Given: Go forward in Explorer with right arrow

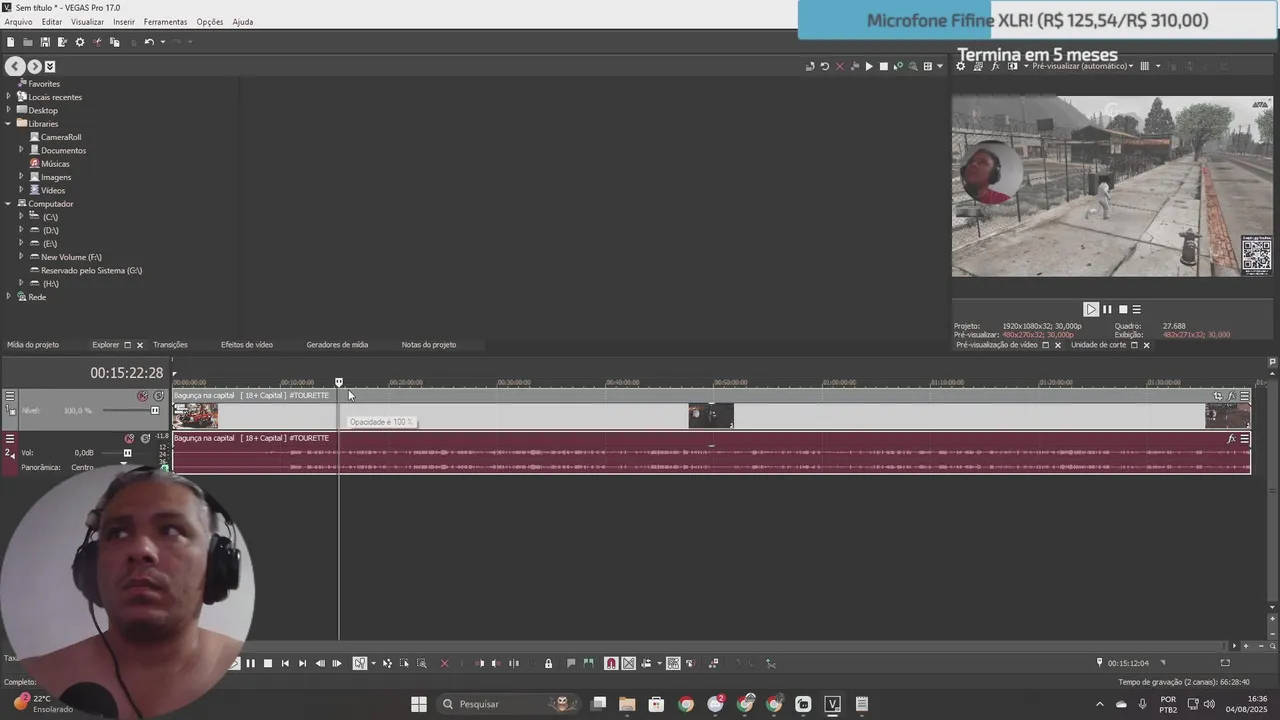Looking at the screenshot, I should 34,66.
